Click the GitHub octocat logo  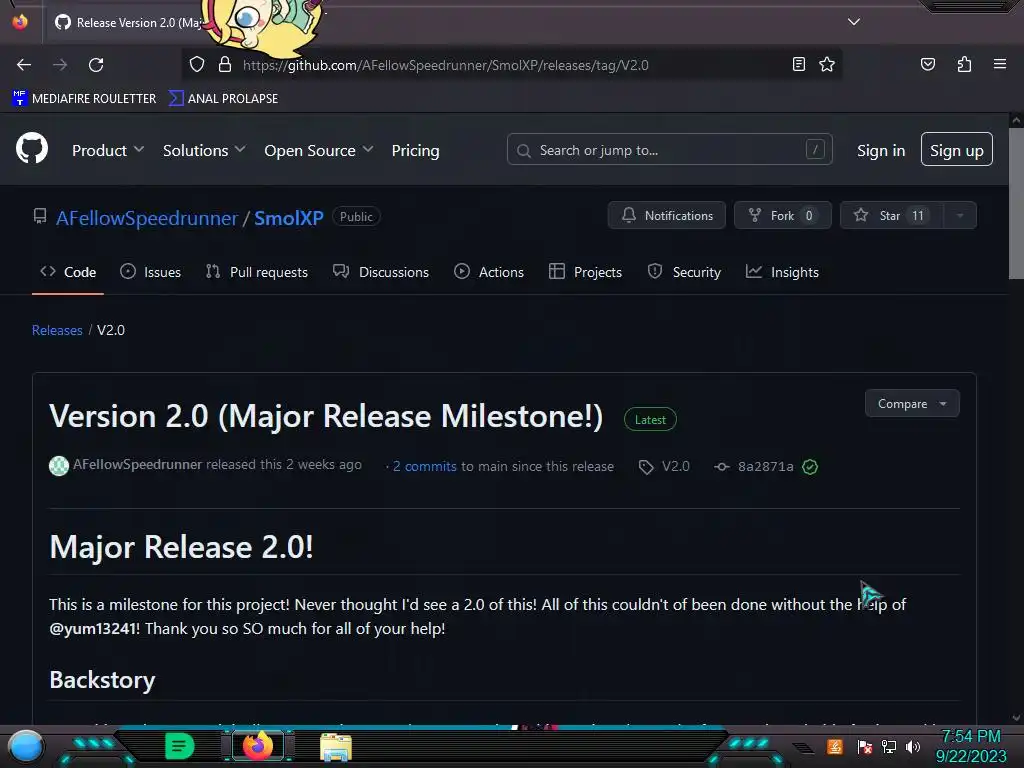click(x=32, y=148)
